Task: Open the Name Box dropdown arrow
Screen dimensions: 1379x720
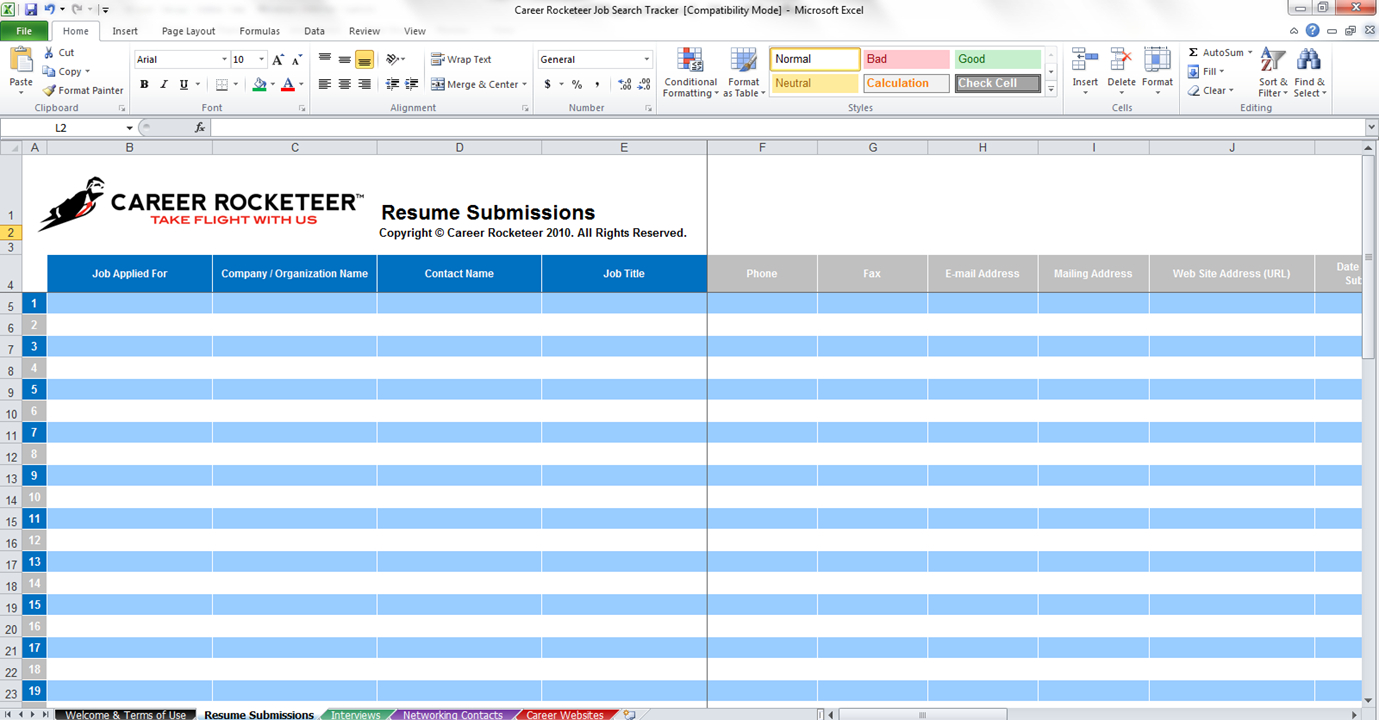Action: (x=129, y=128)
